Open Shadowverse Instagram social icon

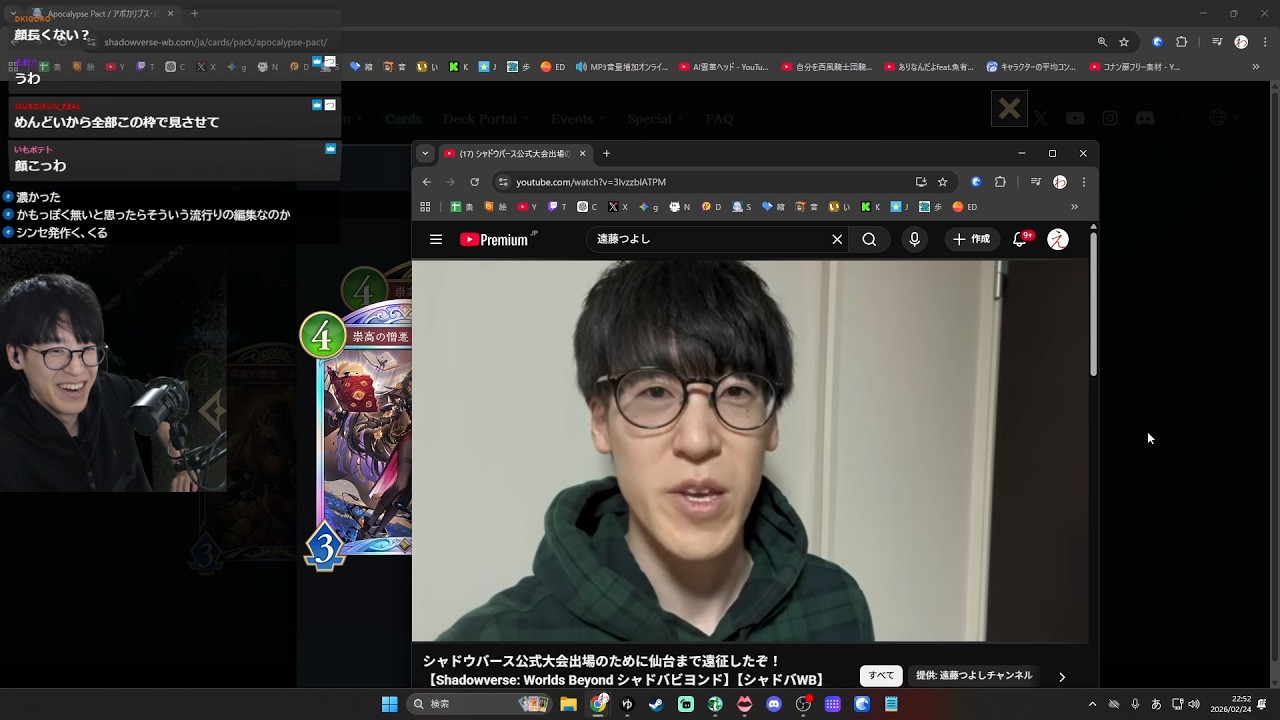click(1110, 118)
